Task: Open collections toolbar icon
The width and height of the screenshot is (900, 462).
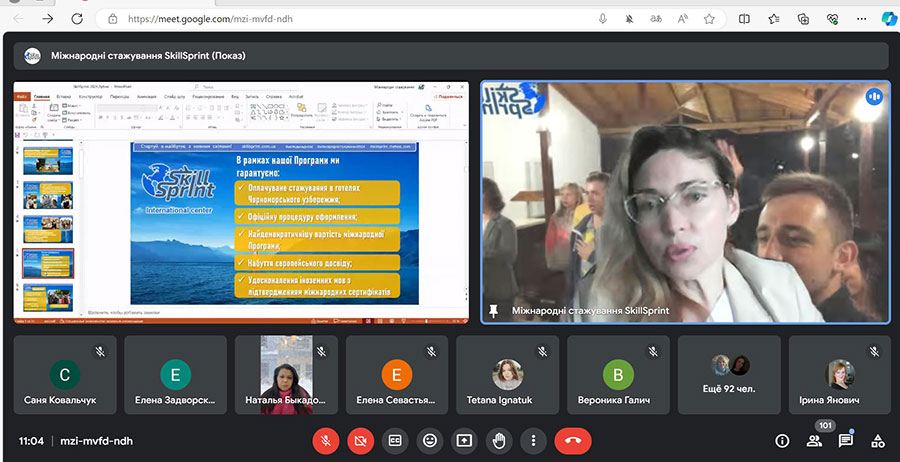Action: tap(804, 18)
